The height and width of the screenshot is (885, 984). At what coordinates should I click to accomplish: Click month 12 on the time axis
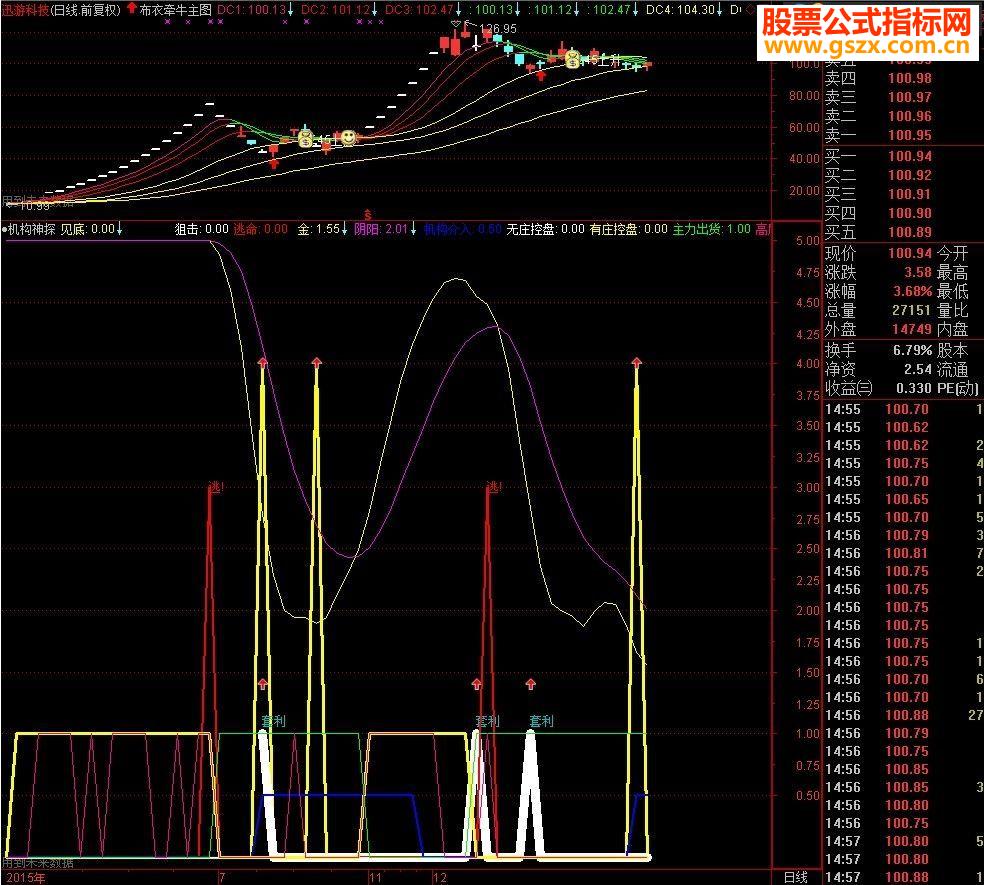point(440,877)
